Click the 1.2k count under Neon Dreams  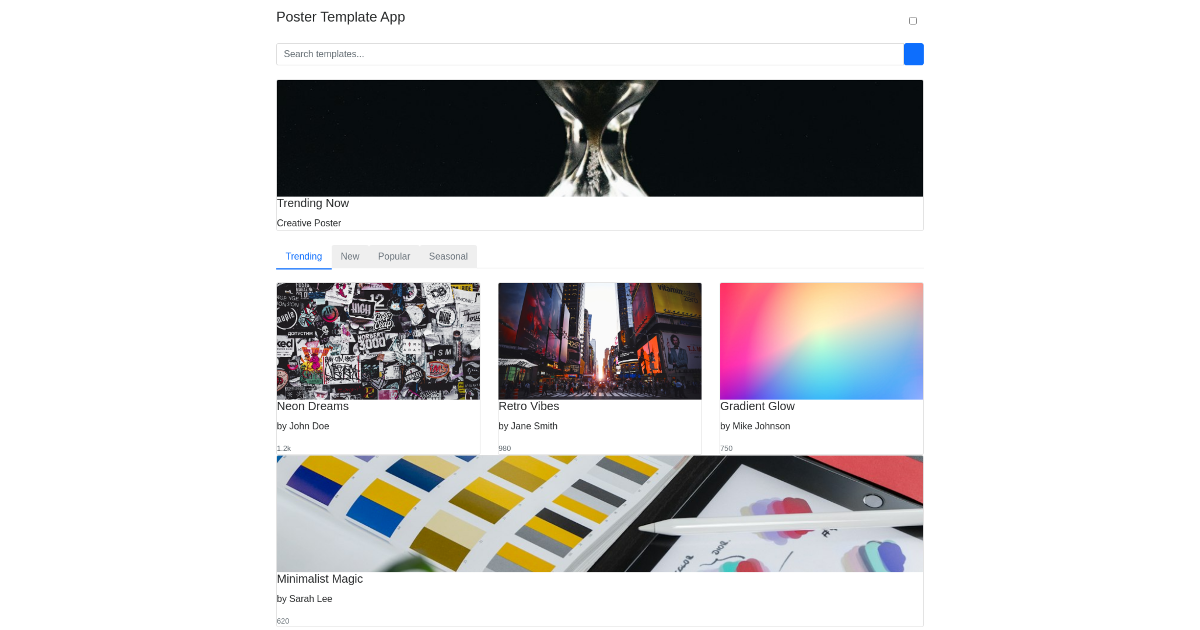[x=283, y=447]
